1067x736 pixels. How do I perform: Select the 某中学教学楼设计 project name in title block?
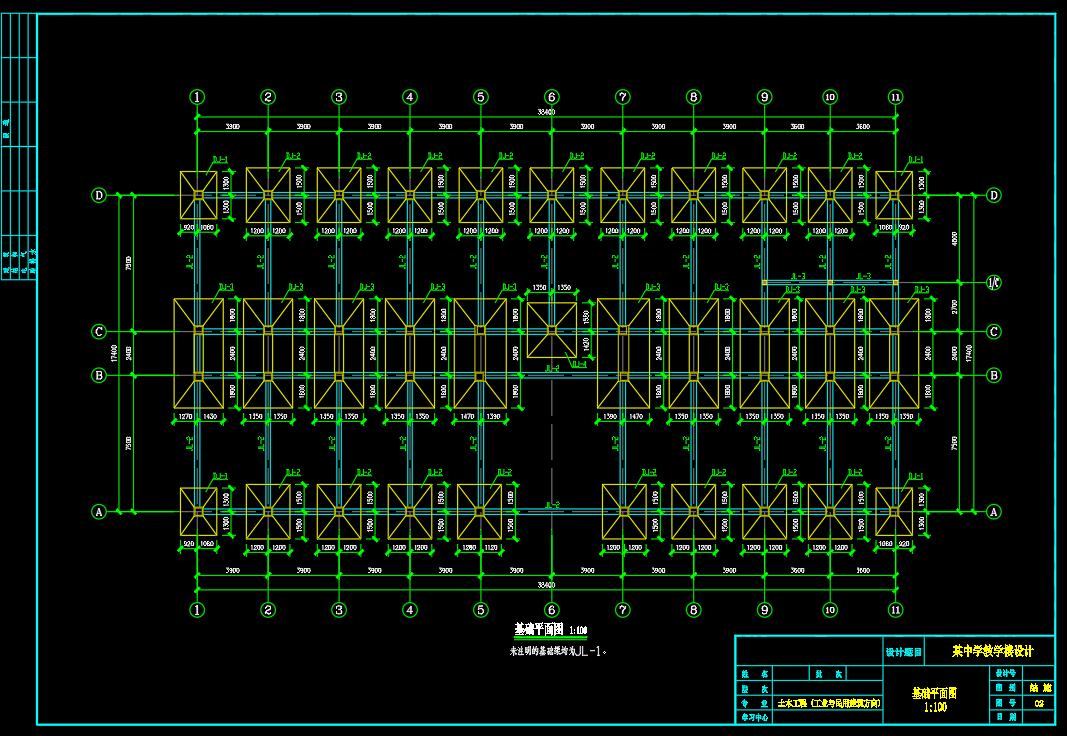[x=992, y=651]
